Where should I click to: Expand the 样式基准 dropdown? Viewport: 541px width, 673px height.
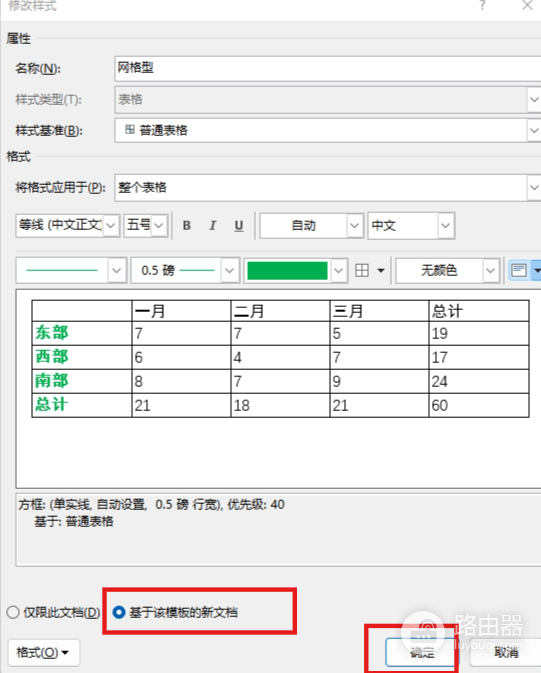point(534,130)
